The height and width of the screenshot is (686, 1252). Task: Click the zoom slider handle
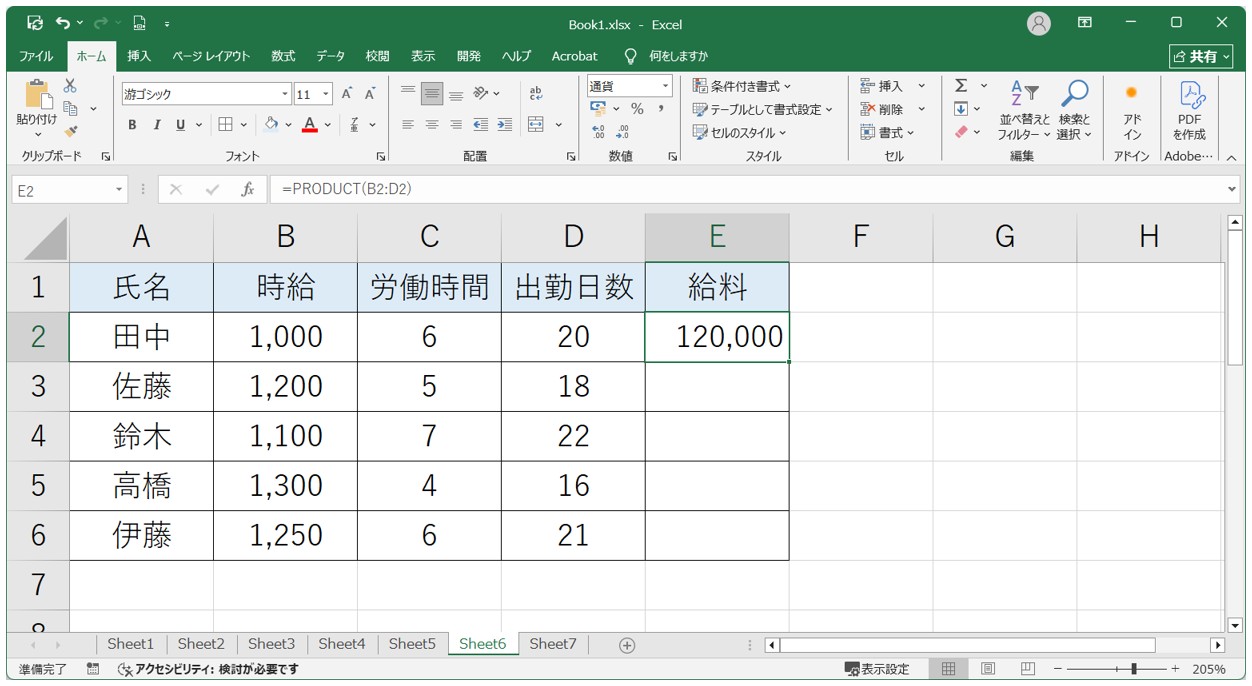1132,669
